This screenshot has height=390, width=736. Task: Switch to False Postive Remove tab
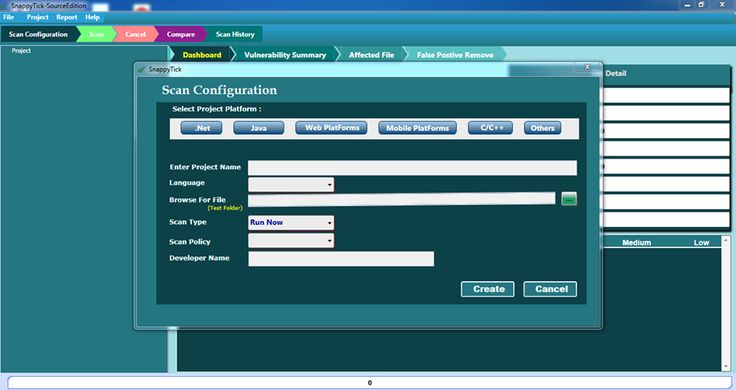point(455,55)
